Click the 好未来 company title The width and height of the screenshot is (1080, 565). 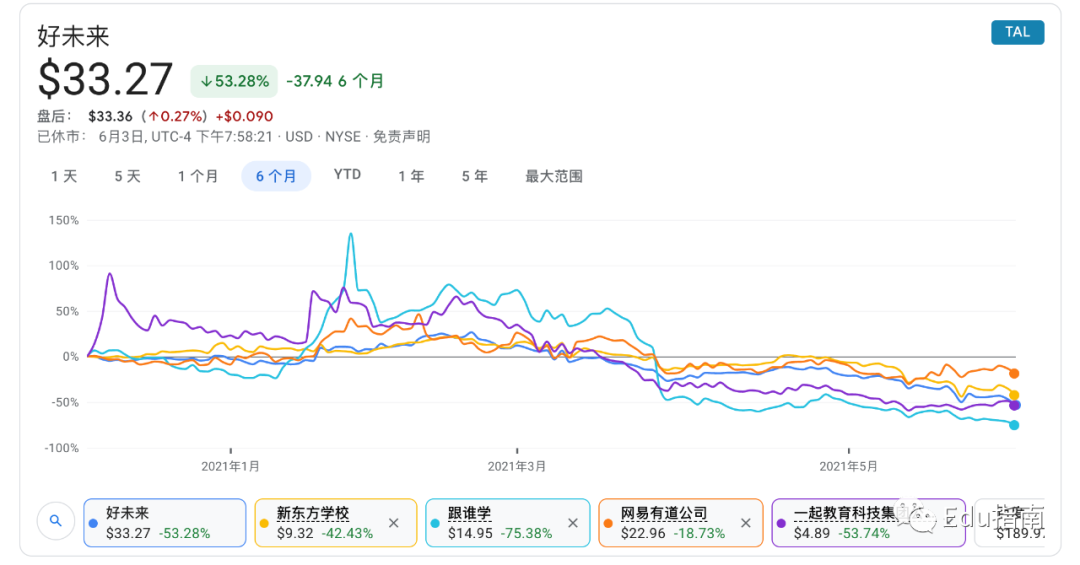(x=73, y=37)
